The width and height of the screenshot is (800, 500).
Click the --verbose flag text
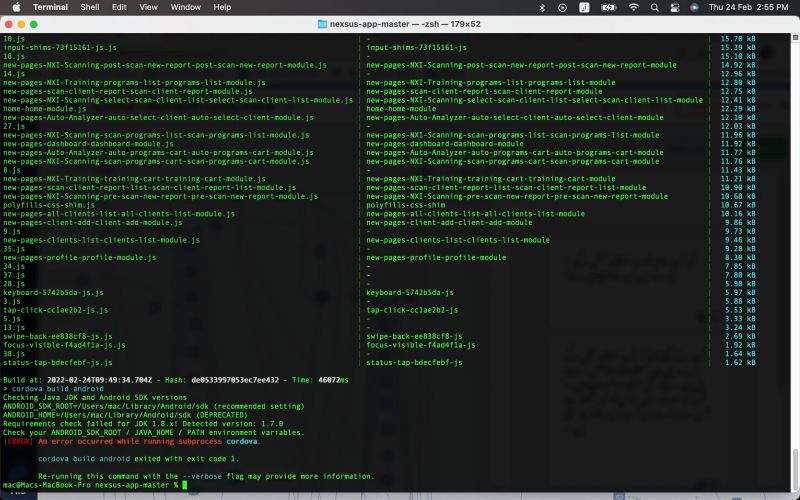point(202,477)
